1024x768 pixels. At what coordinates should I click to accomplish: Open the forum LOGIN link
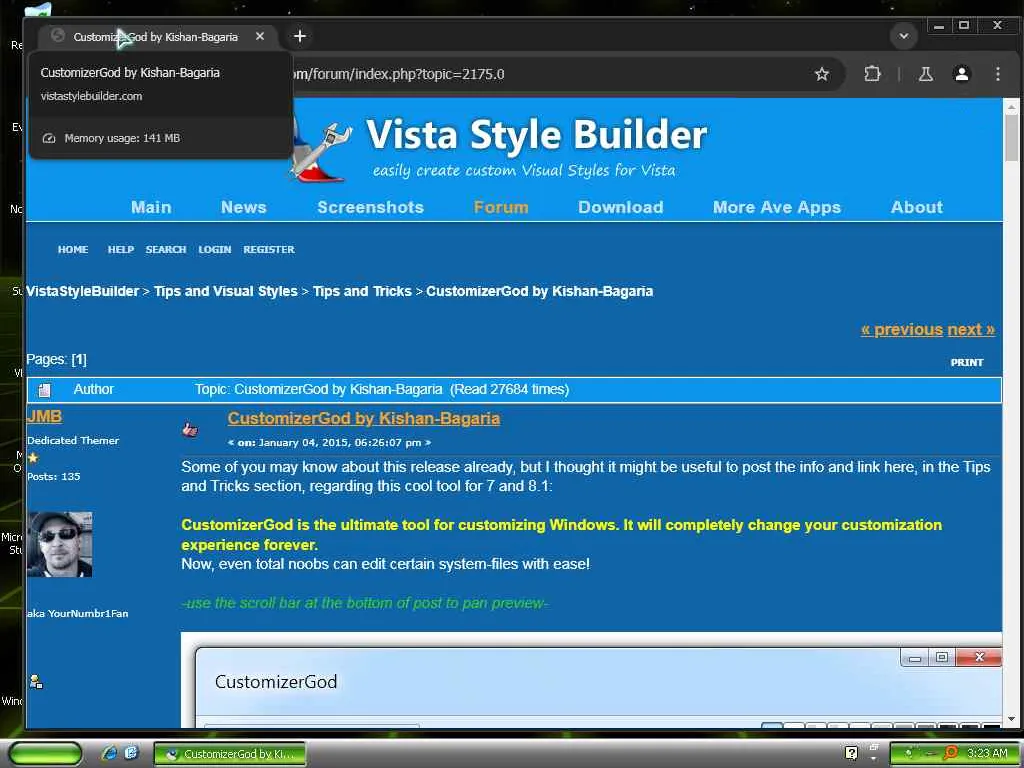click(215, 249)
